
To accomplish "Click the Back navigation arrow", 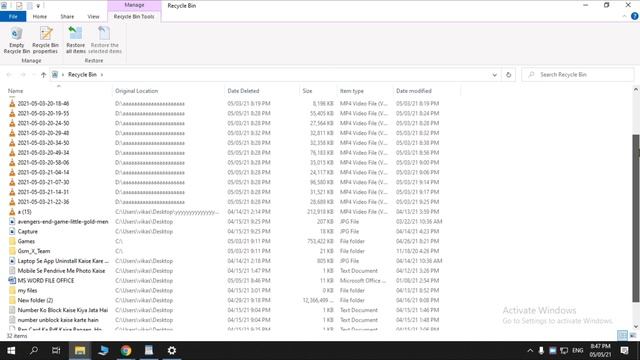I will pyautogui.click(x=9, y=75).
